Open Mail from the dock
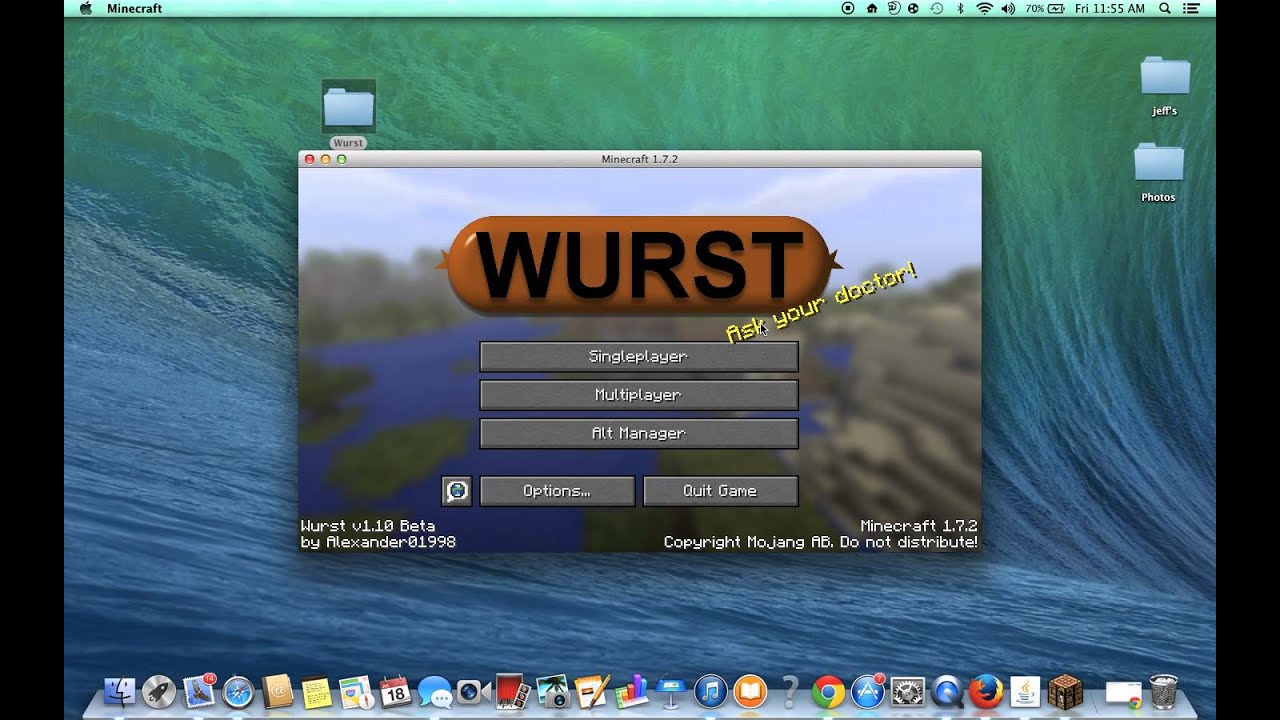The image size is (1280, 720). [x=199, y=691]
